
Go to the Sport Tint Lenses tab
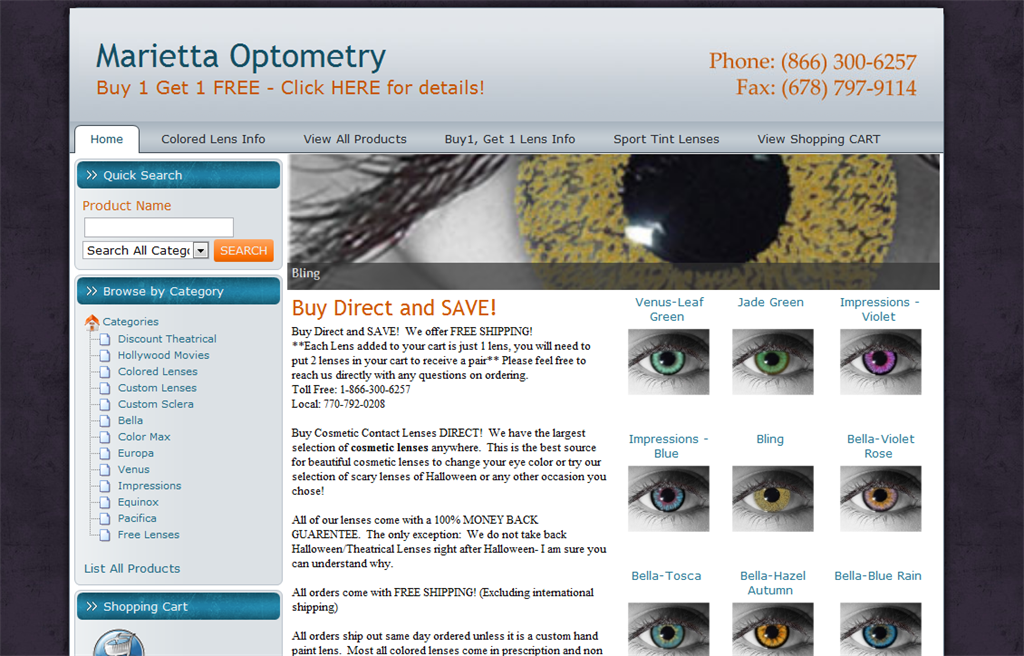[666, 139]
